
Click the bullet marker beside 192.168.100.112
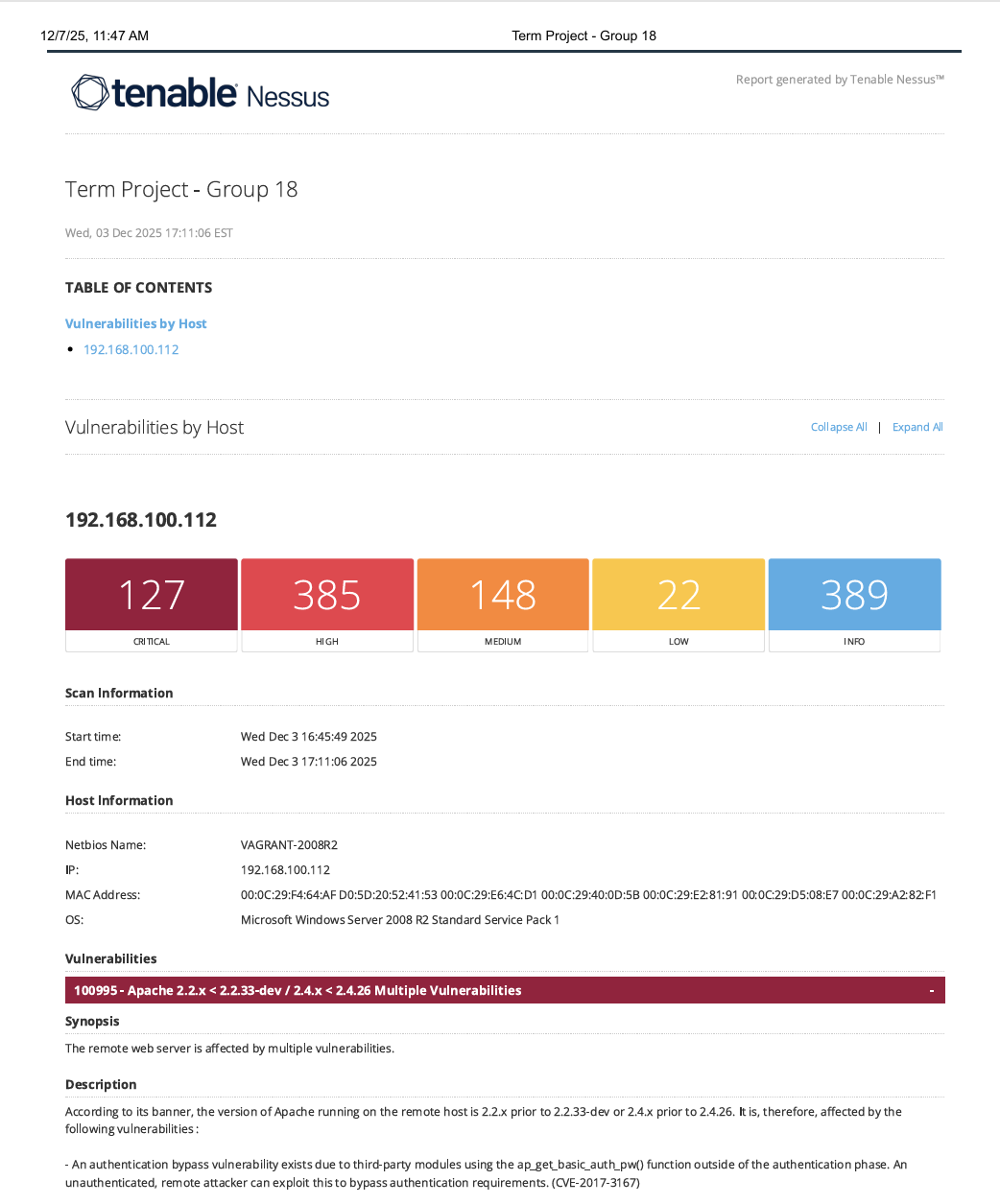[71, 349]
